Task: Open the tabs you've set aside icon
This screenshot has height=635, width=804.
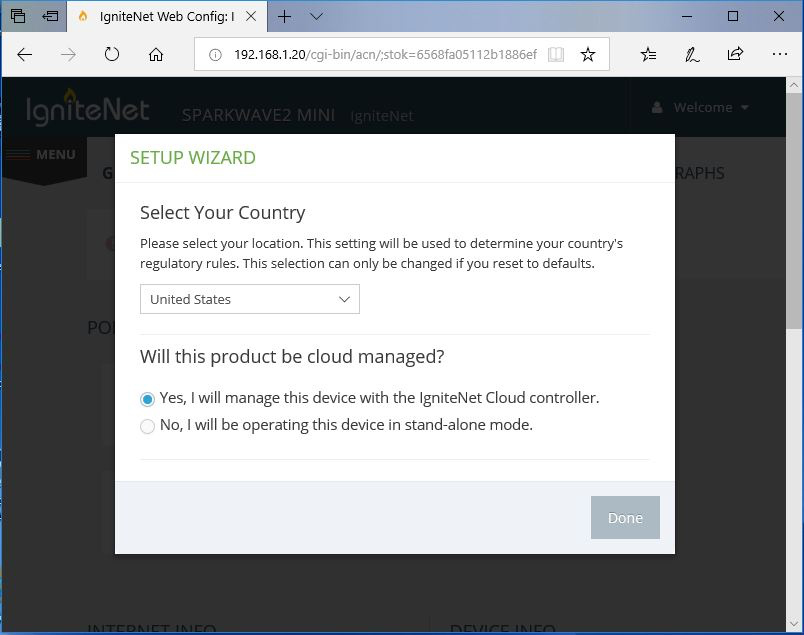Action: [x=18, y=16]
